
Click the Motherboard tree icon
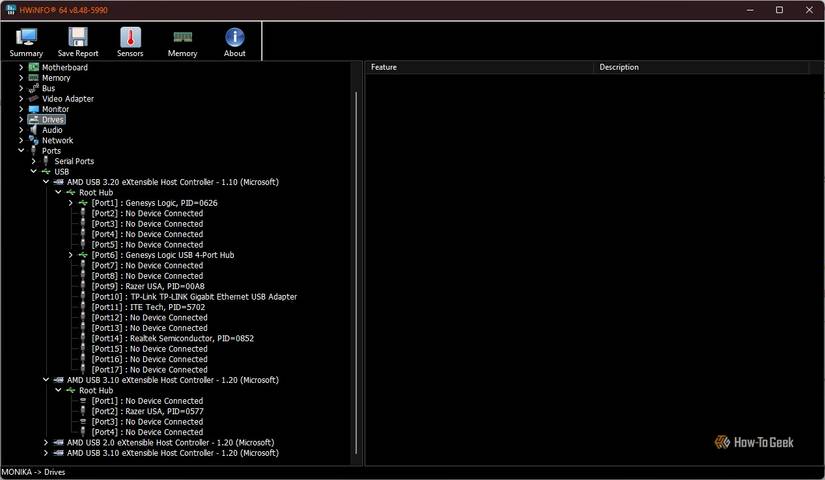coord(34,67)
